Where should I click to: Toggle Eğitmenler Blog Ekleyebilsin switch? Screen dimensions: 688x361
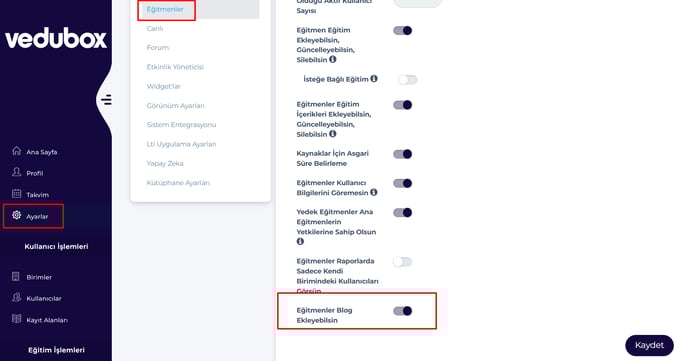click(402, 311)
